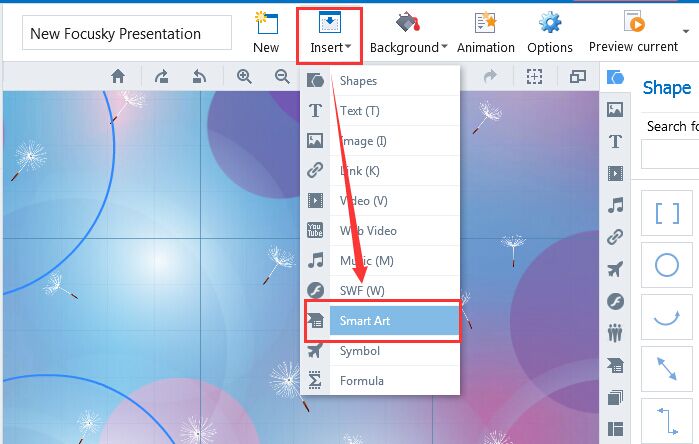Open Link panel in right sidebar

pos(615,237)
